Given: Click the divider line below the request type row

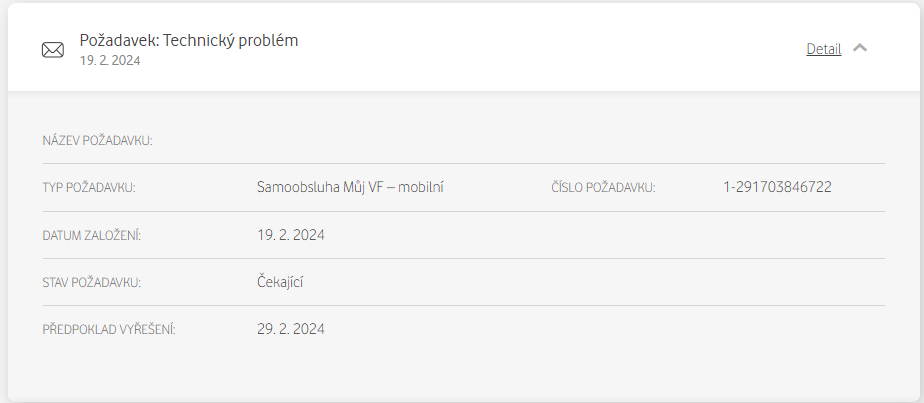Looking at the screenshot, I should tap(464, 212).
